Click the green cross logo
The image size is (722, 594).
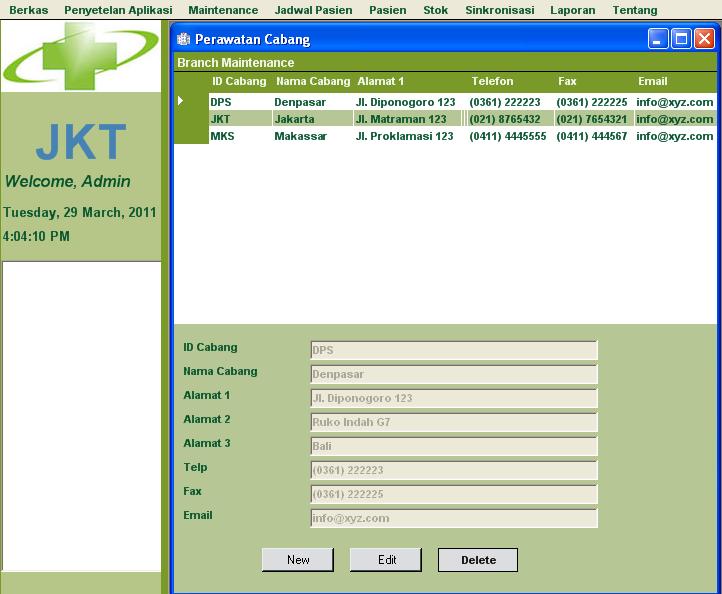[81, 57]
